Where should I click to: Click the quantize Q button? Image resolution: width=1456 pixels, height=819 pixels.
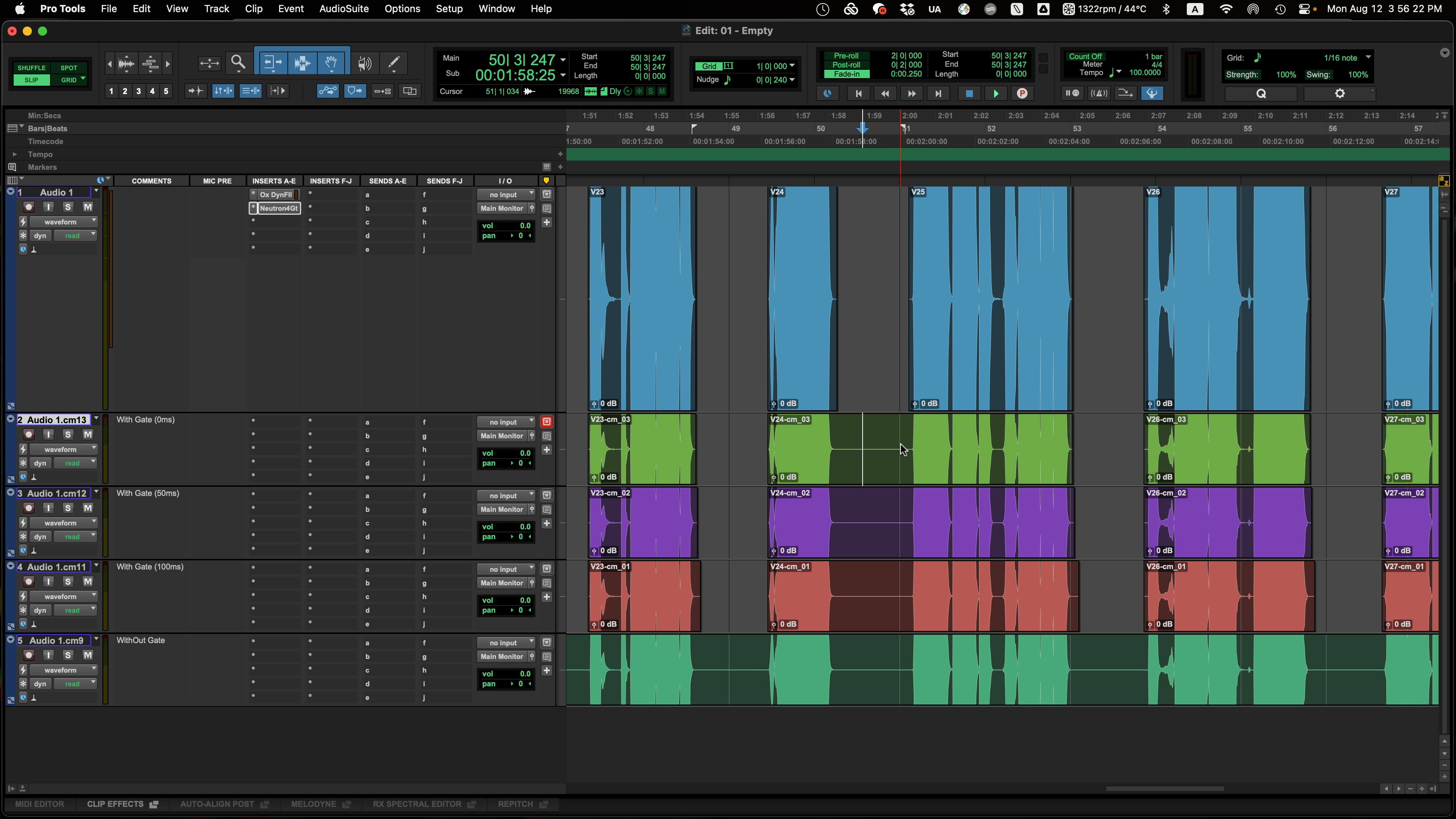(1261, 93)
